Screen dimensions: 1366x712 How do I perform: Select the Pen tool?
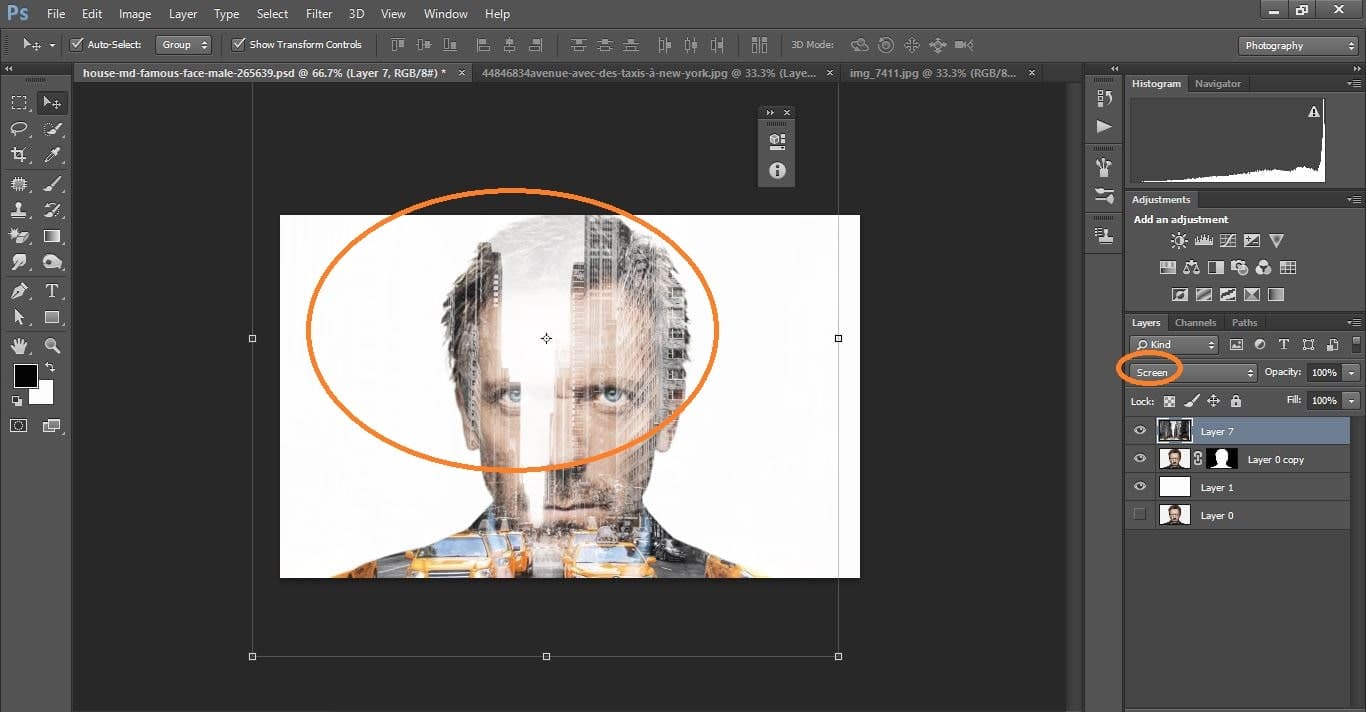coord(18,291)
